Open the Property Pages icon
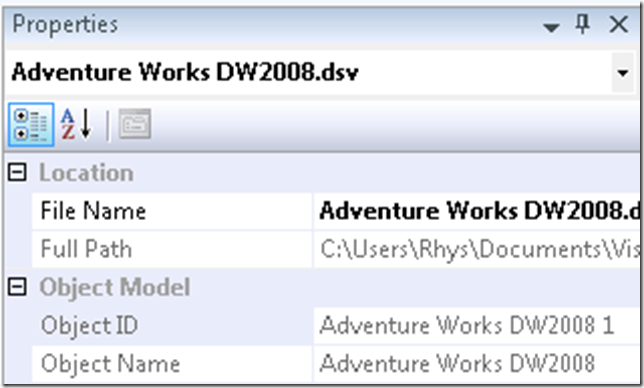Image resolution: width=644 pixels, height=388 pixels. click(135, 124)
